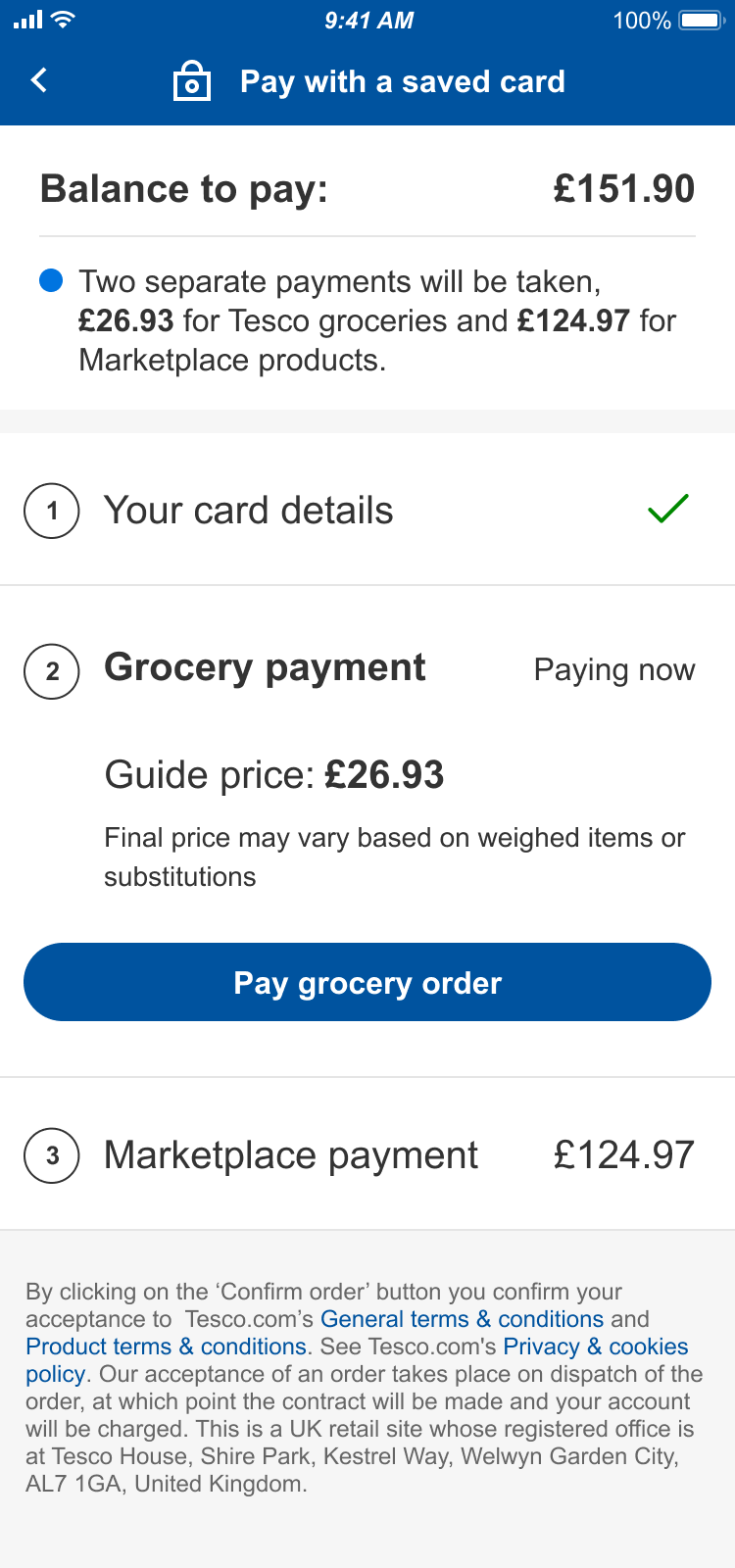Tap the Marketplace £124.97 amount
735x1568 pixels.
pos(623,1155)
